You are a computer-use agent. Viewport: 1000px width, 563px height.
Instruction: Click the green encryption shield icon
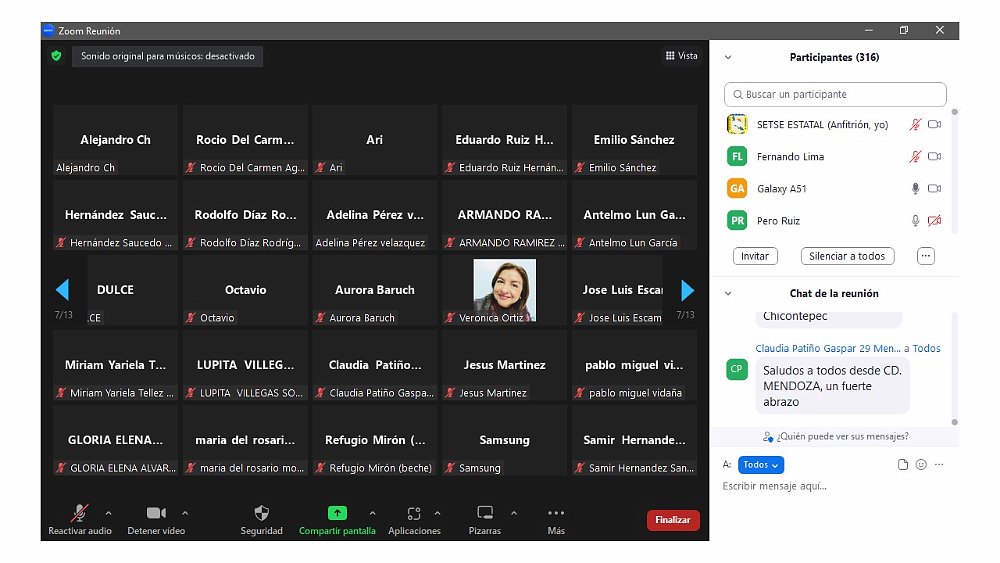57,56
